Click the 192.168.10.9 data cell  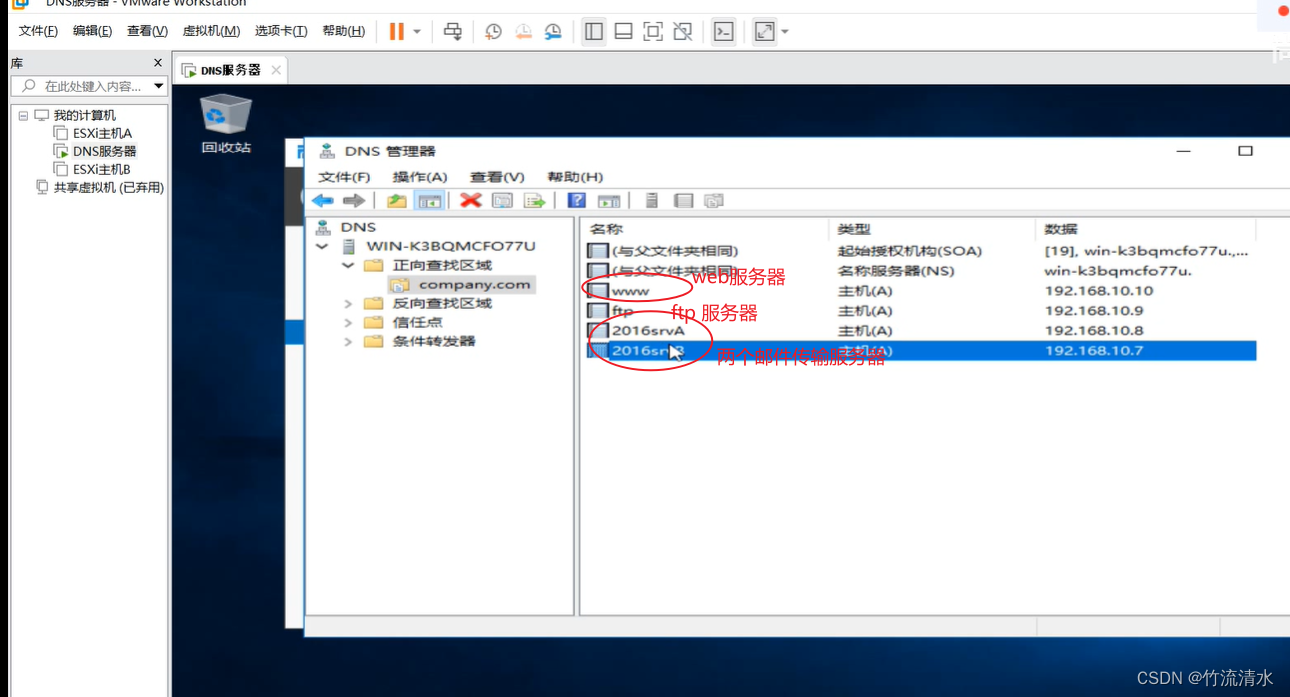(1094, 311)
